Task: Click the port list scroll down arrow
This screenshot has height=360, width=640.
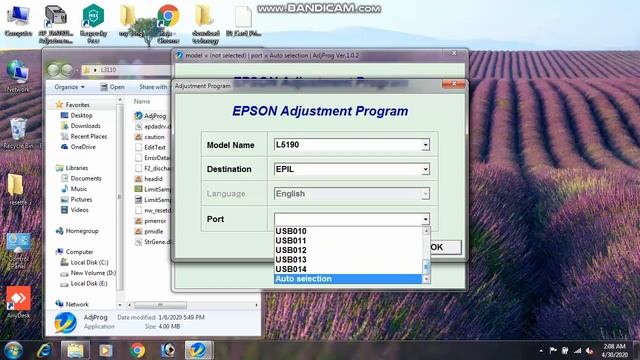Action: click(426, 279)
